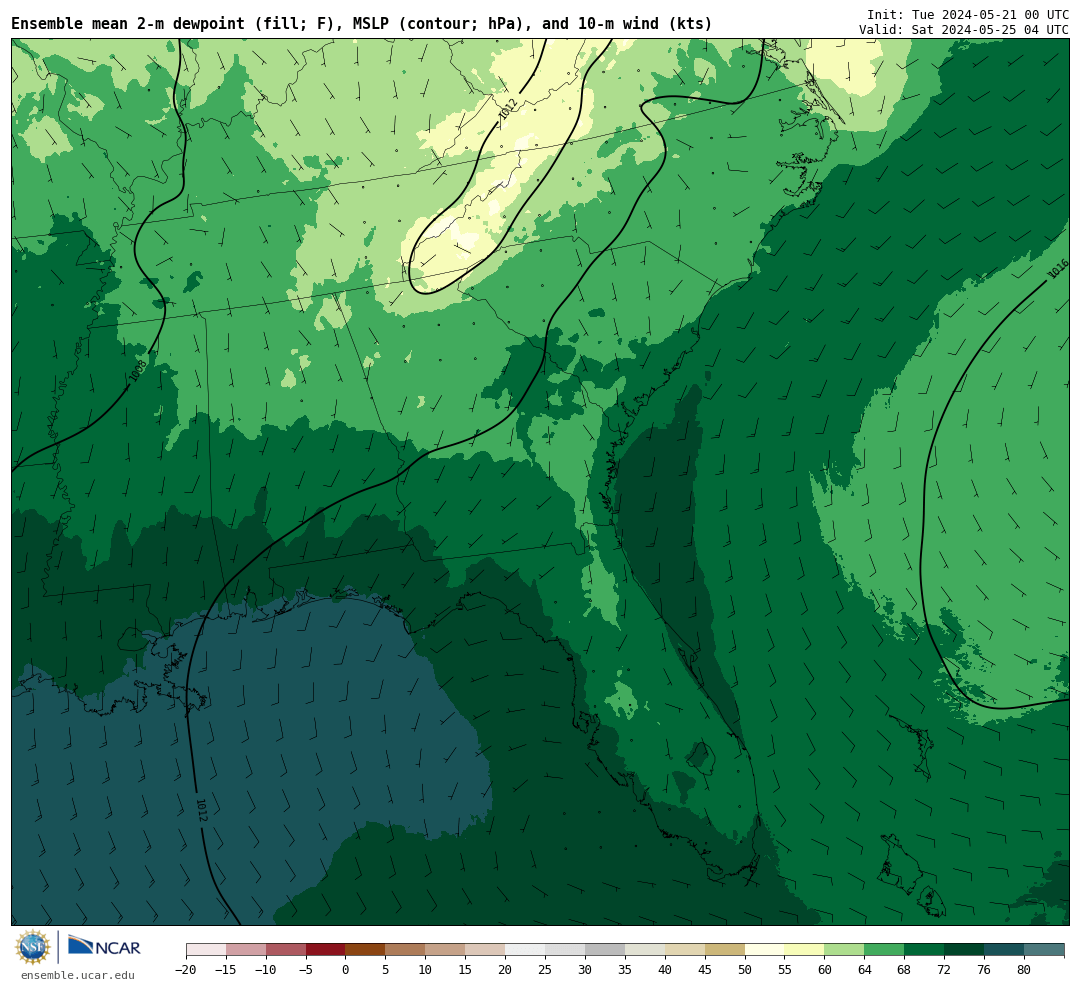Image resolution: width=1080 pixels, height=988 pixels.
Task: Click the −20 colorbar tick label
Action: 186,969
